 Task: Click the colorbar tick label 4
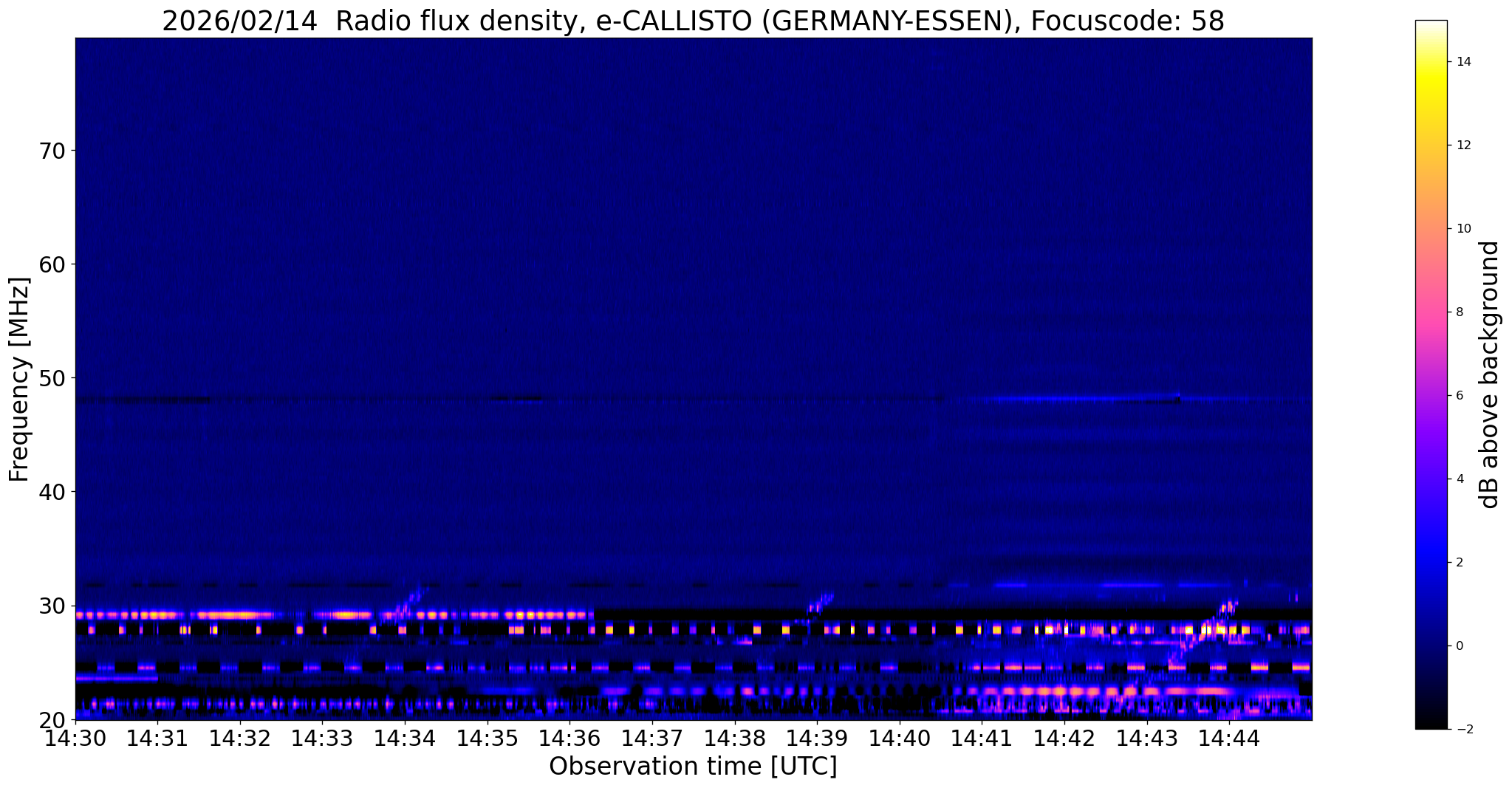[x=1459, y=479]
